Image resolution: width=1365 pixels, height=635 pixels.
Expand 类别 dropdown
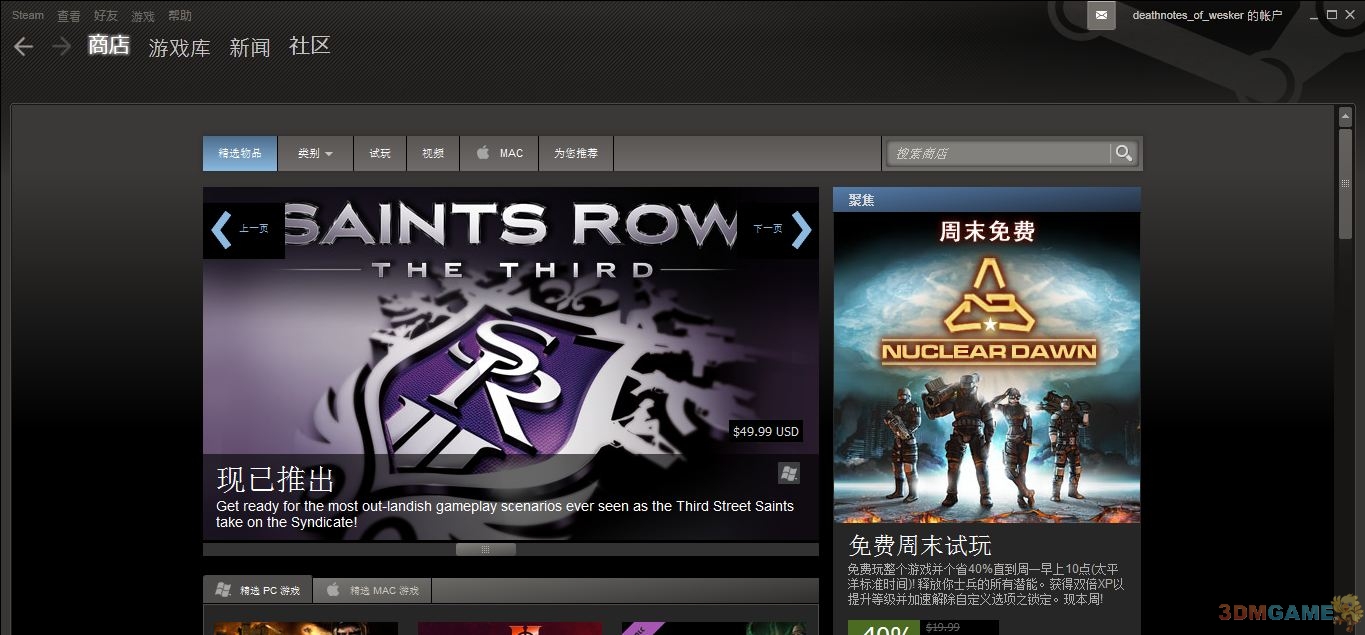(315, 153)
